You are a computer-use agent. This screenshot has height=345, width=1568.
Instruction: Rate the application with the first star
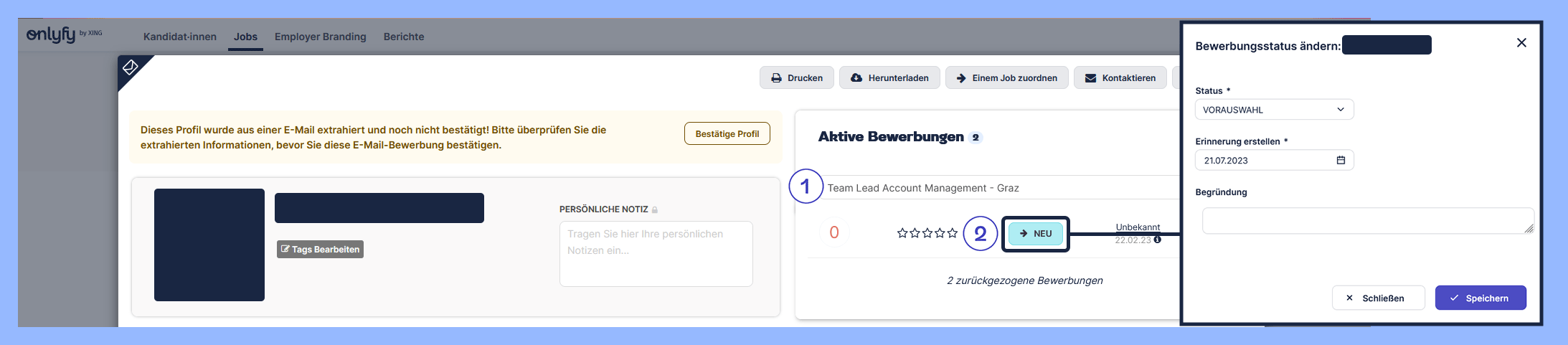tap(902, 233)
